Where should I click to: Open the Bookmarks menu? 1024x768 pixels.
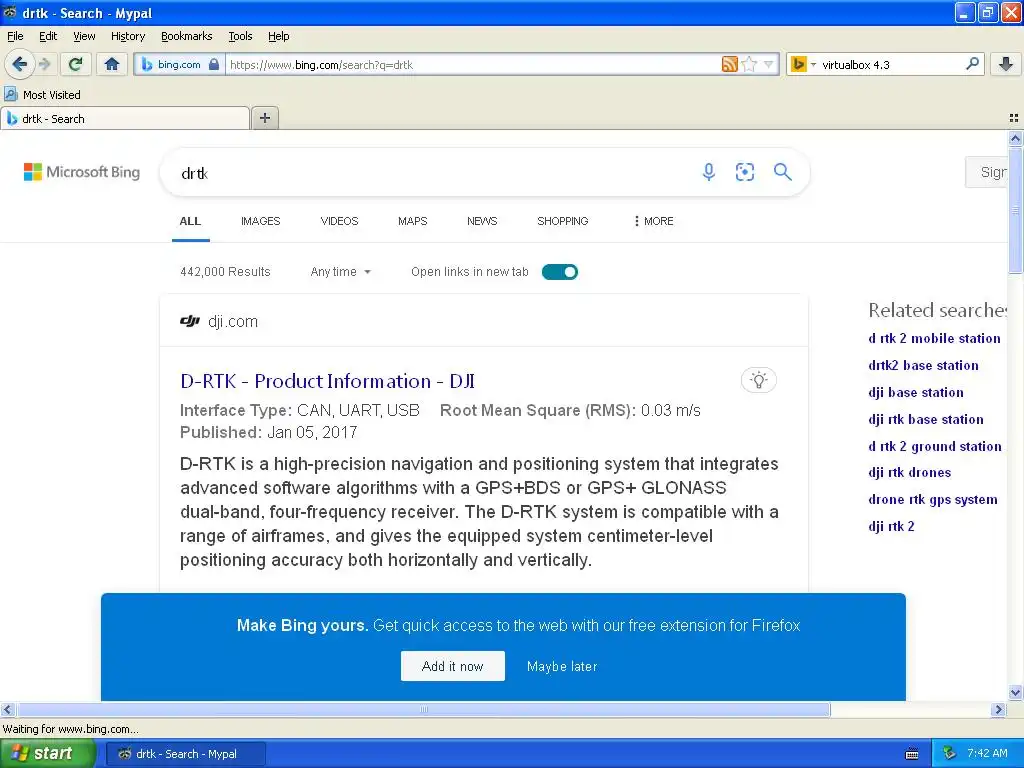tap(186, 36)
